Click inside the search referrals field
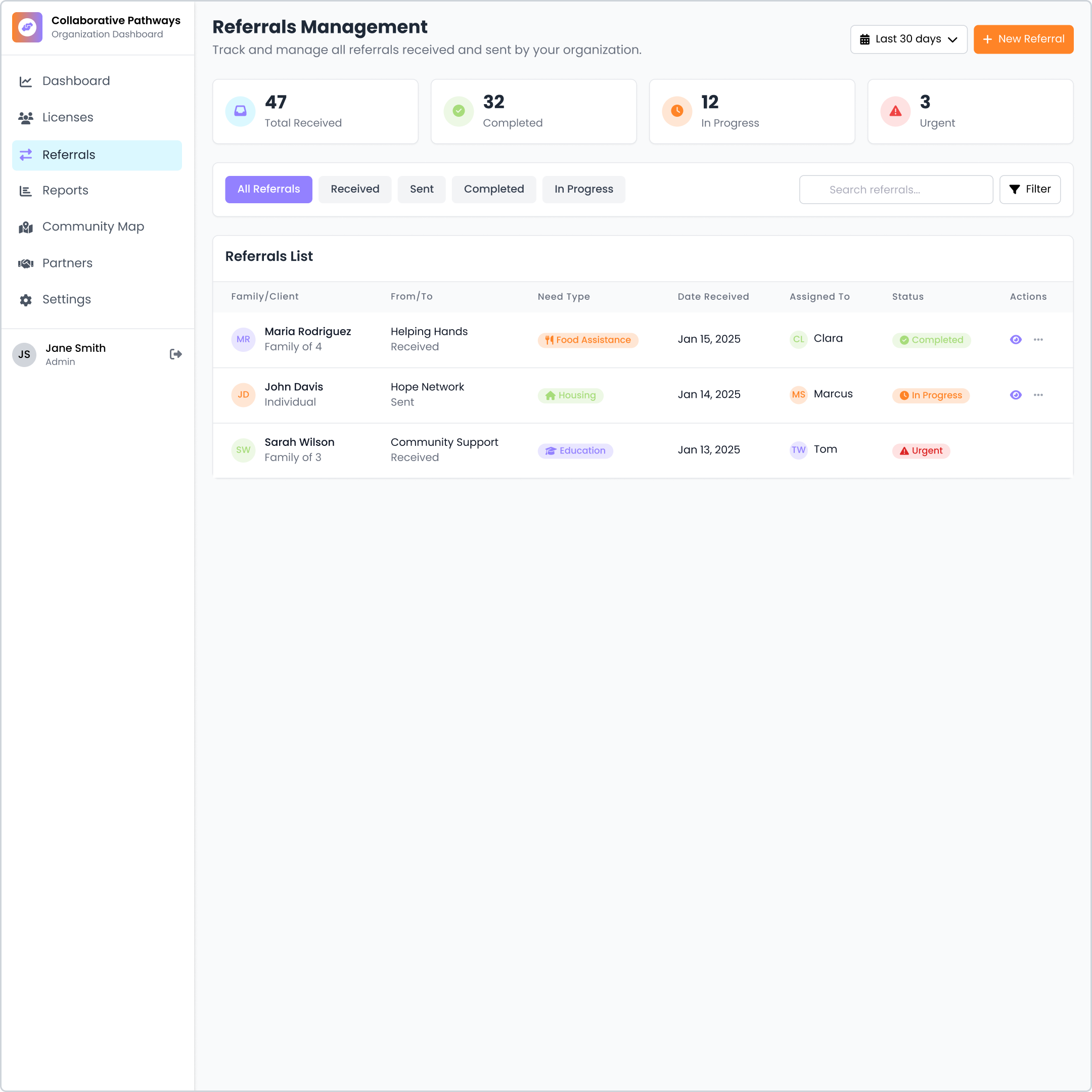 click(x=896, y=190)
